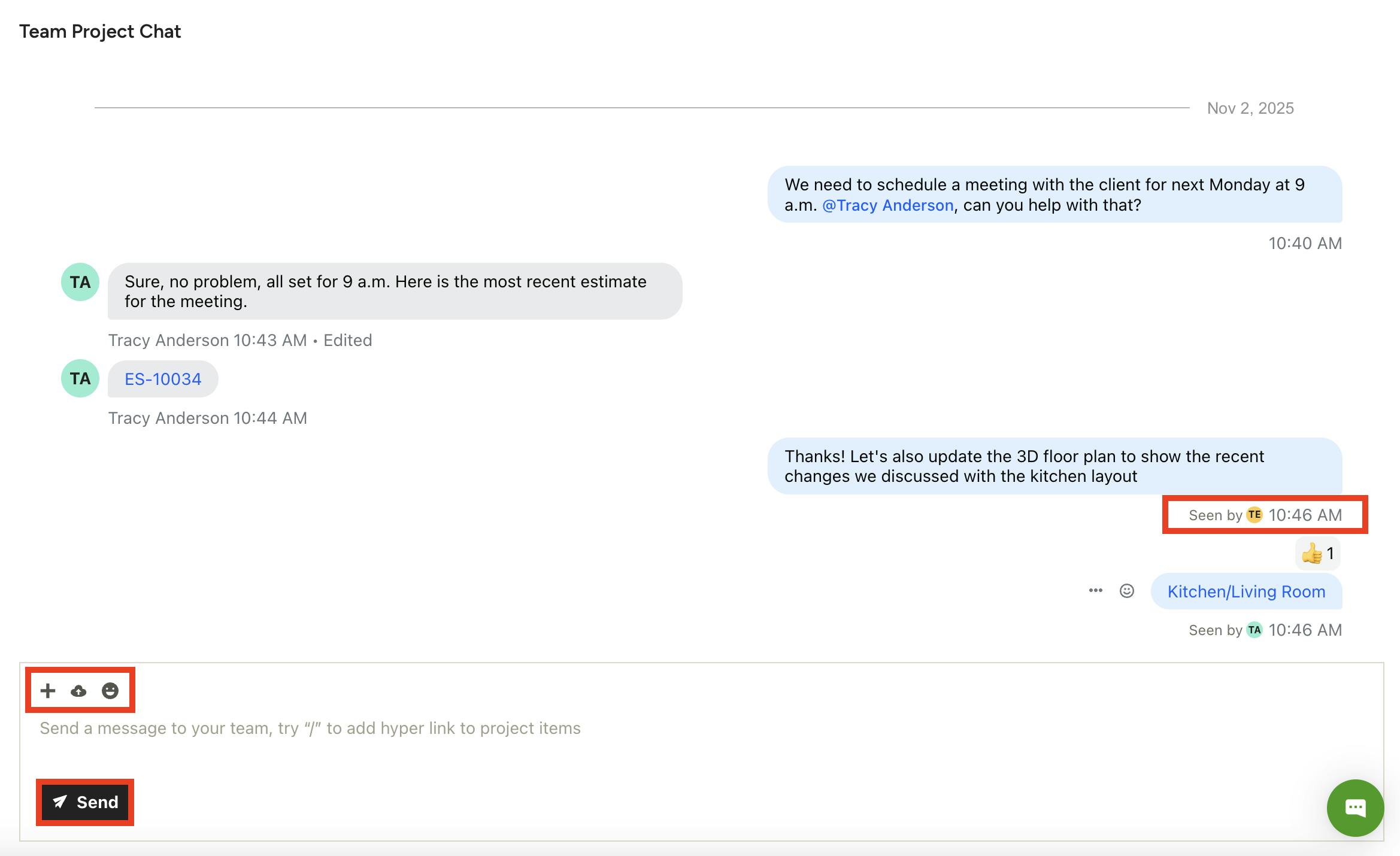Click the @Tracy Anderson mention

tap(887, 205)
